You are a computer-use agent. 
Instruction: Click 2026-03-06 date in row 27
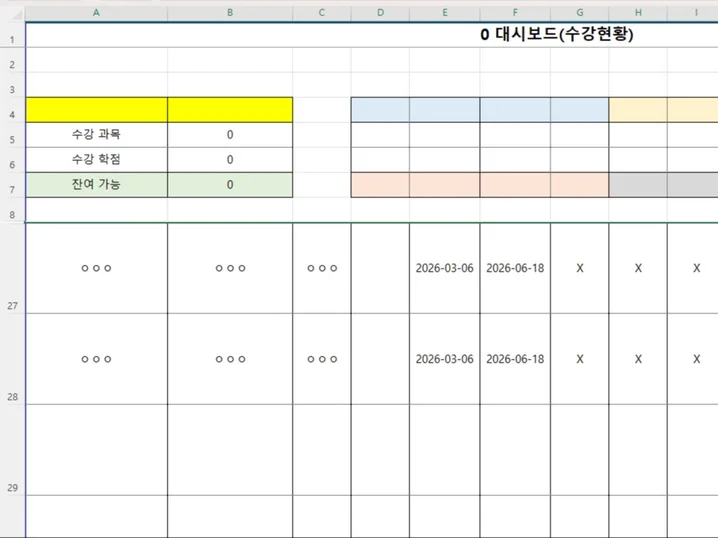pyautogui.click(x=445, y=268)
